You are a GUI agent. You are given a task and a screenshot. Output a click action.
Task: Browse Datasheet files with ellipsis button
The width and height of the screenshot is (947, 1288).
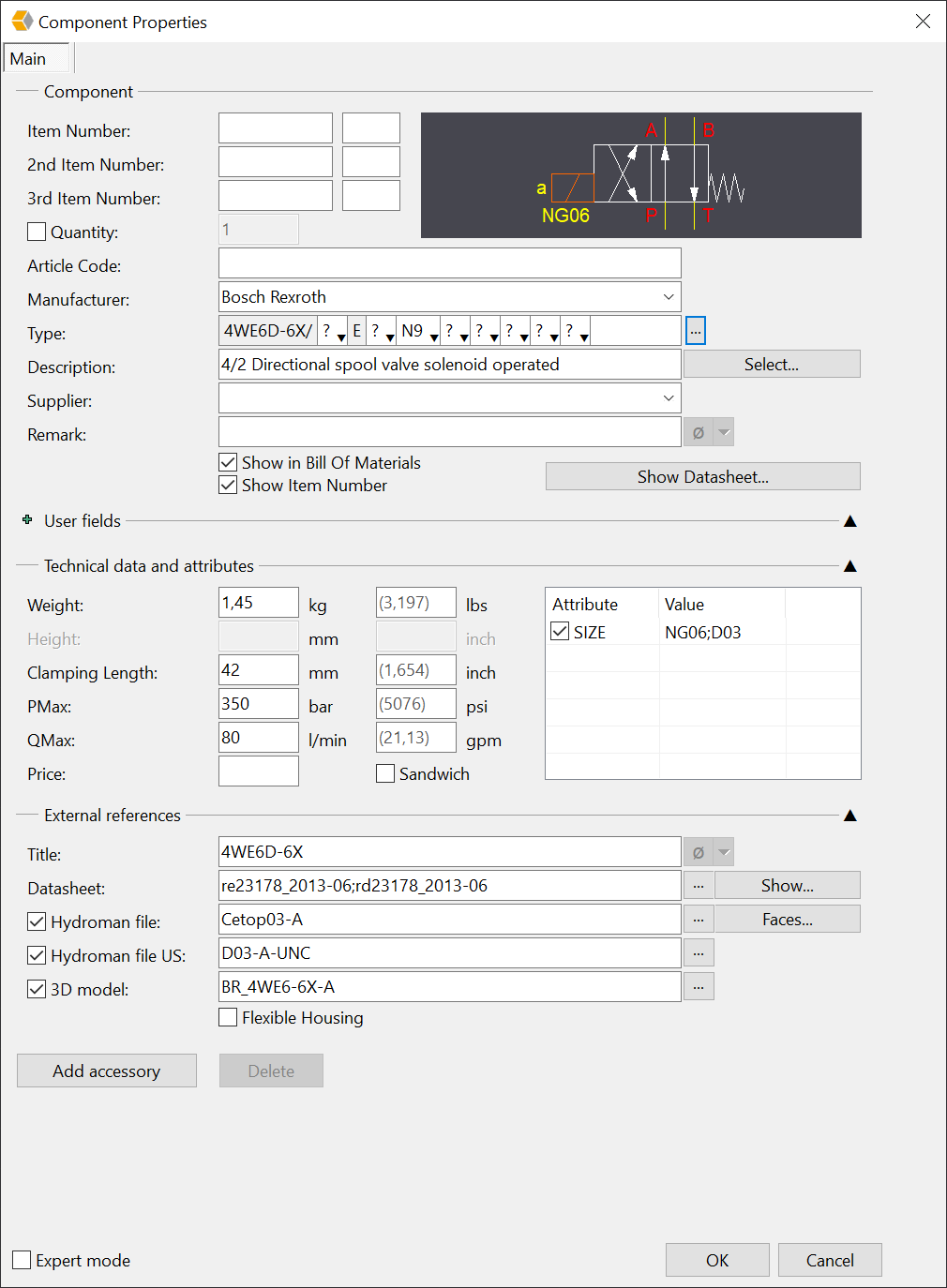(698, 885)
